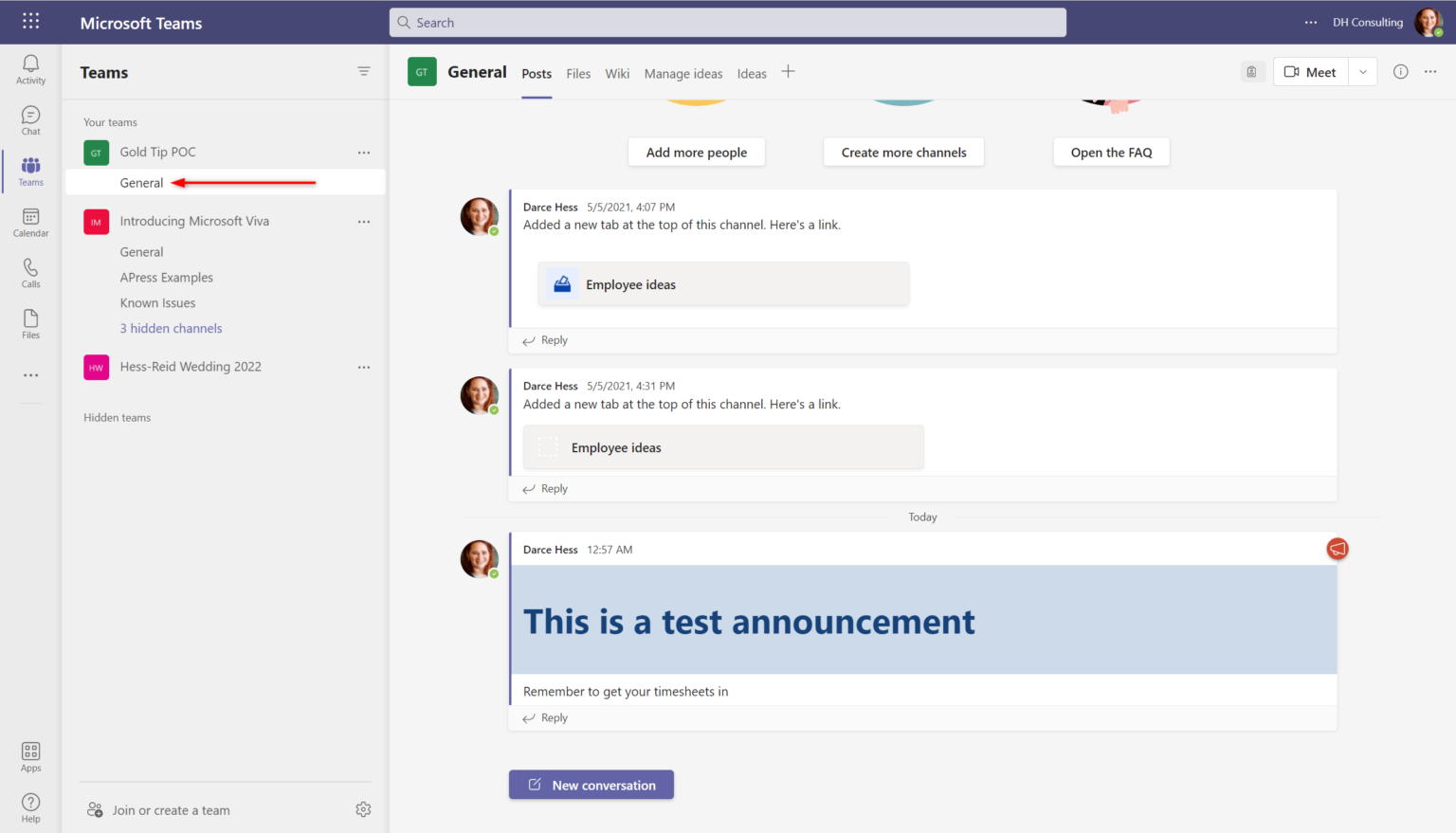Expand the Meet button dropdown chevron
The image size is (1456, 833).
(1362, 71)
